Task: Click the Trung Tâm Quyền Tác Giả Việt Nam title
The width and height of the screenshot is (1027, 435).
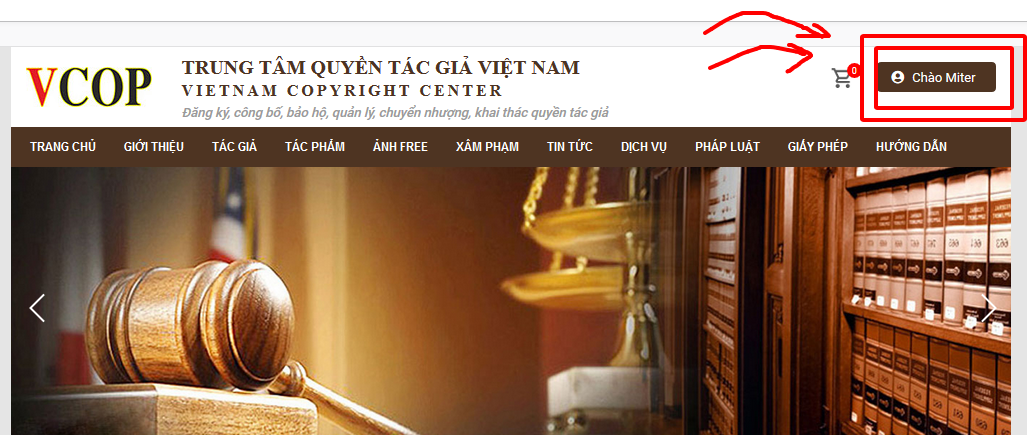Action: click(381, 67)
